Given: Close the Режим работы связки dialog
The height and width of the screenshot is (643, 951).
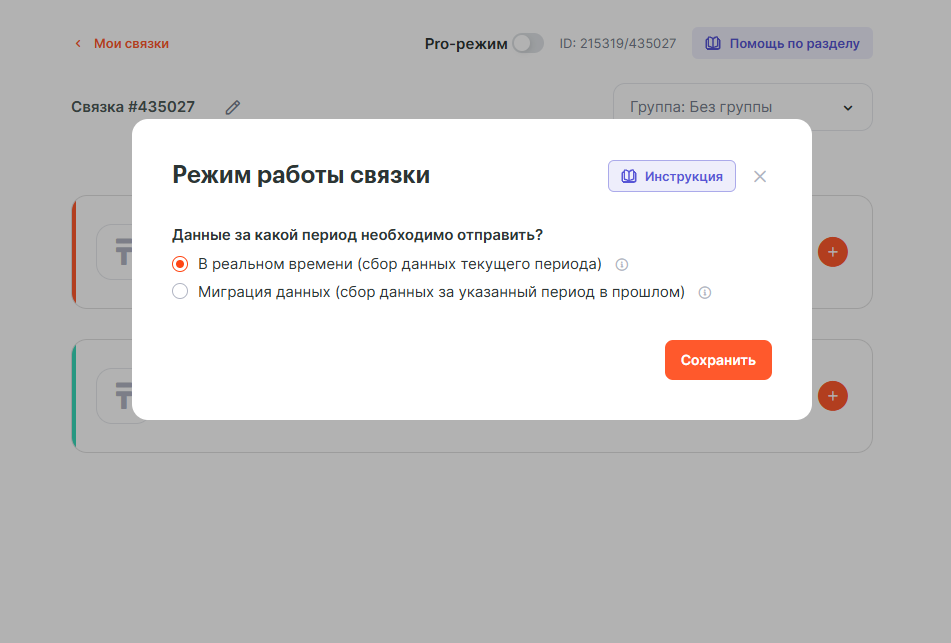Looking at the screenshot, I should [x=760, y=177].
